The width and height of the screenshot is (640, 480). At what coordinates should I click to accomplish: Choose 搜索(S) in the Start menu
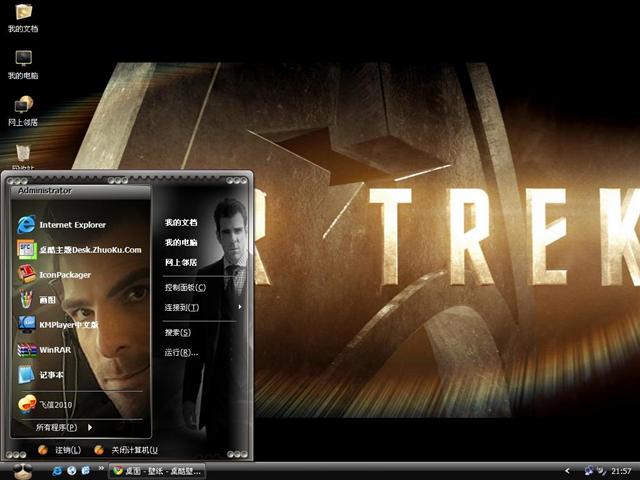pos(178,332)
